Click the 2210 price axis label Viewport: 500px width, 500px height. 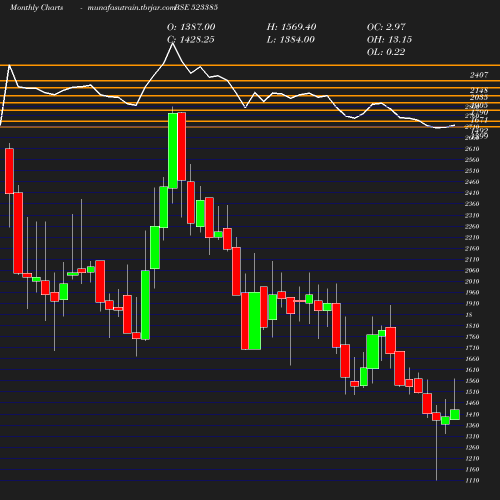pos(472,237)
